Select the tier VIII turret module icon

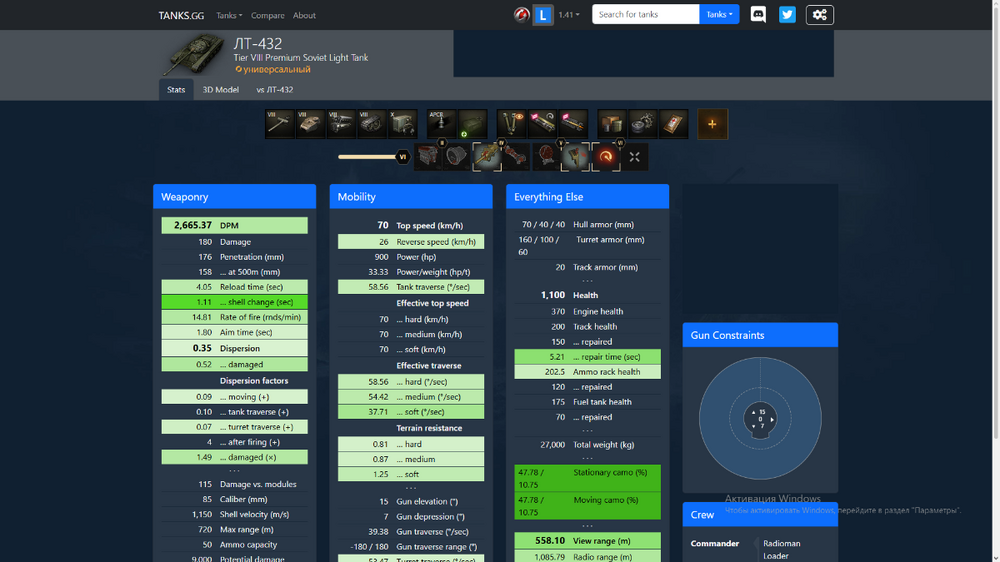[311, 124]
